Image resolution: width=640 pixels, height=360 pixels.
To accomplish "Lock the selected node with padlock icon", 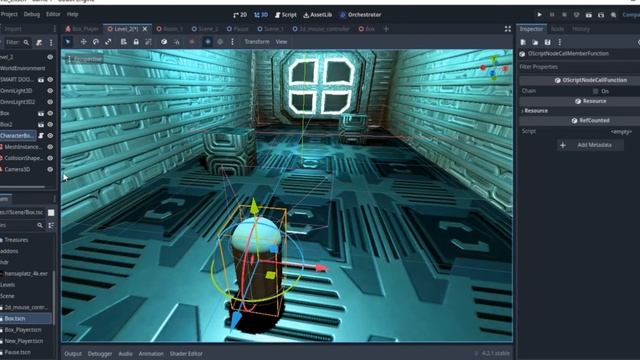I will [136, 42].
